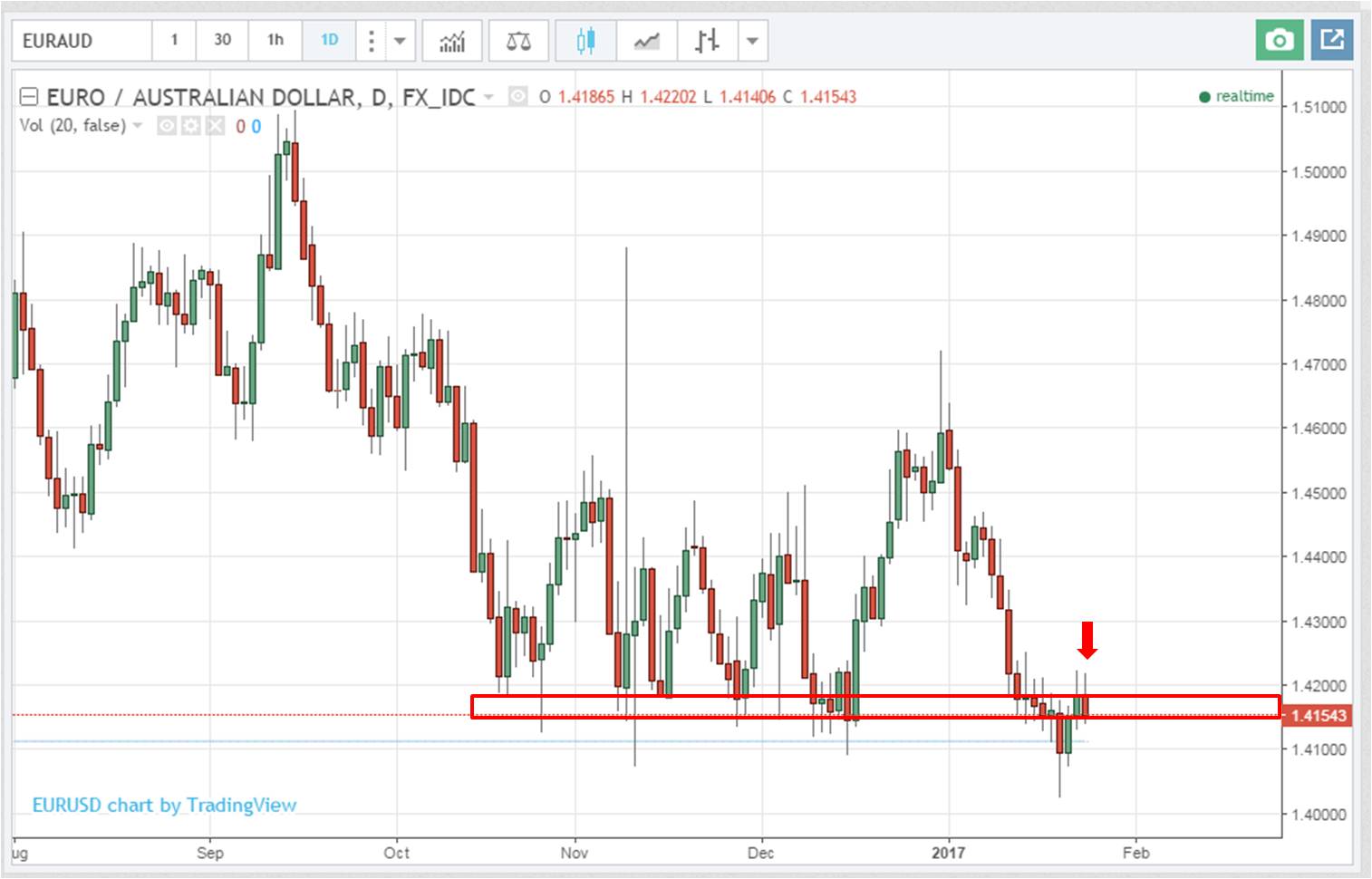This screenshot has height=879, width=1372.
Task: Click the Oct label on time axis
Action: tap(396, 853)
